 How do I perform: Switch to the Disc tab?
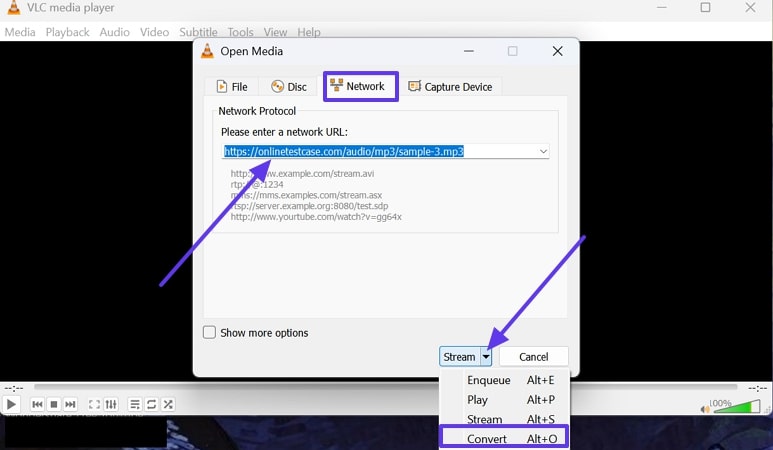(289, 87)
